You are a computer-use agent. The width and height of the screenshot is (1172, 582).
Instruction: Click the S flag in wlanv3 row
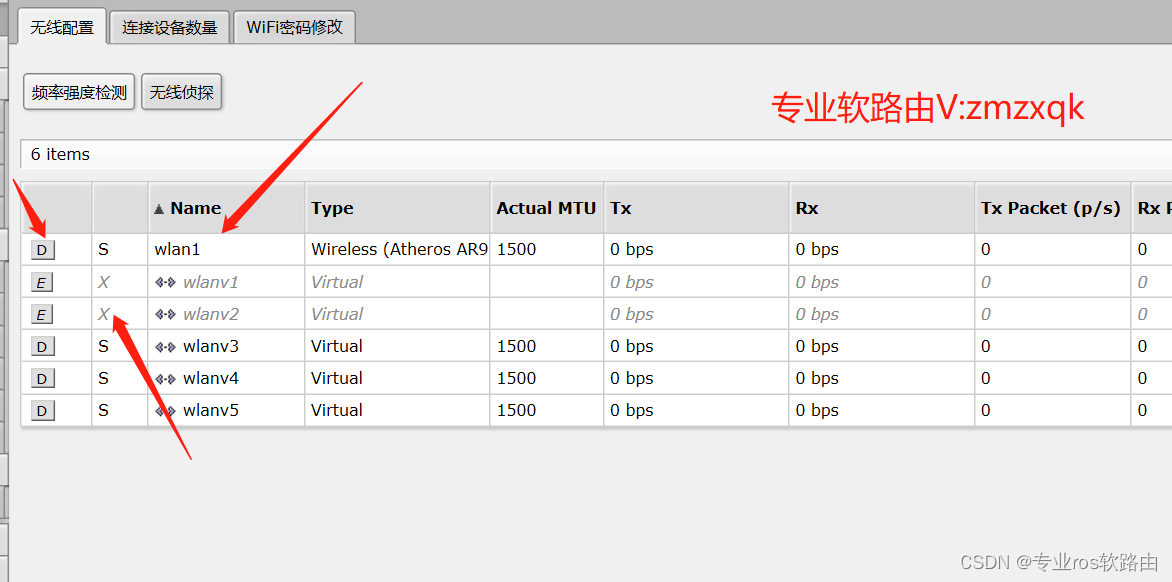pos(103,347)
